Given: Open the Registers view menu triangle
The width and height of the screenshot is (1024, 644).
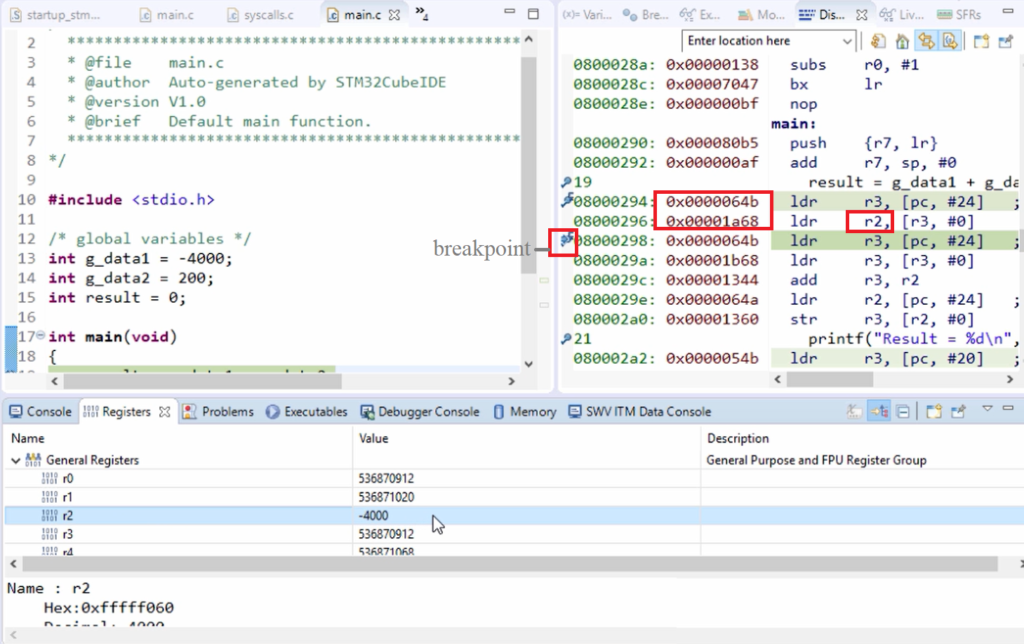Looking at the screenshot, I should click(x=987, y=409).
